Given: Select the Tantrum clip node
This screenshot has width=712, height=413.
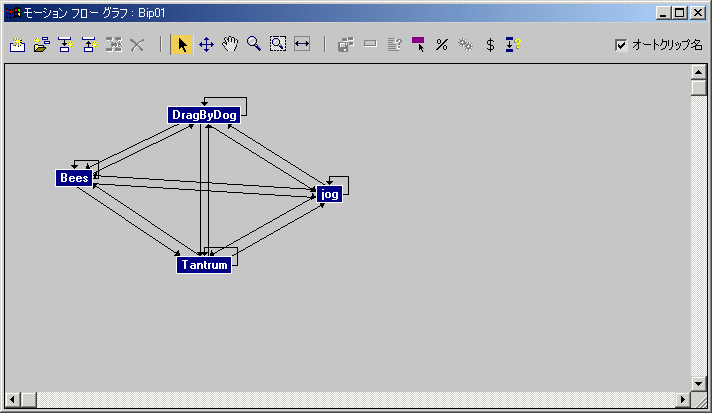Looking at the screenshot, I should (x=204, y=265).
